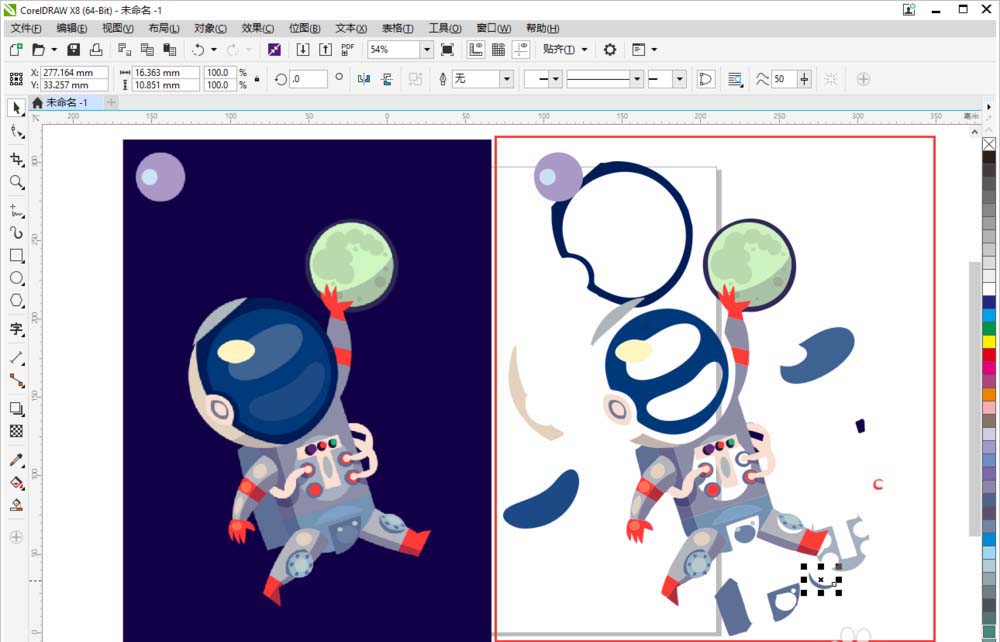Click the Publish to PDF icon
Image resolution: width=1000 pixels, height=642 pixels.
(347, 49)
